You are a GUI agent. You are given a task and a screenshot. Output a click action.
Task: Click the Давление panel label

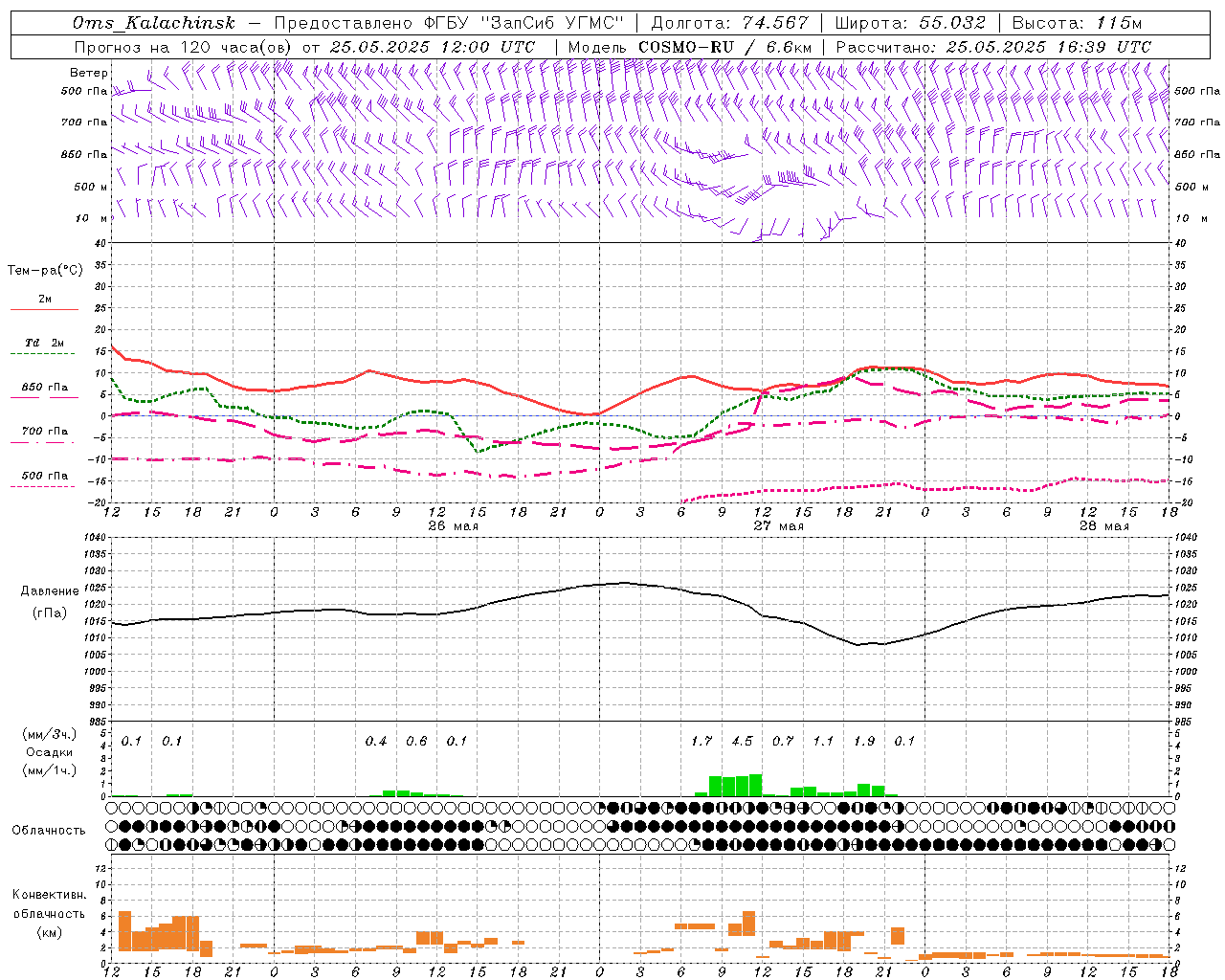pyautogui.click(x=50, y=591)
